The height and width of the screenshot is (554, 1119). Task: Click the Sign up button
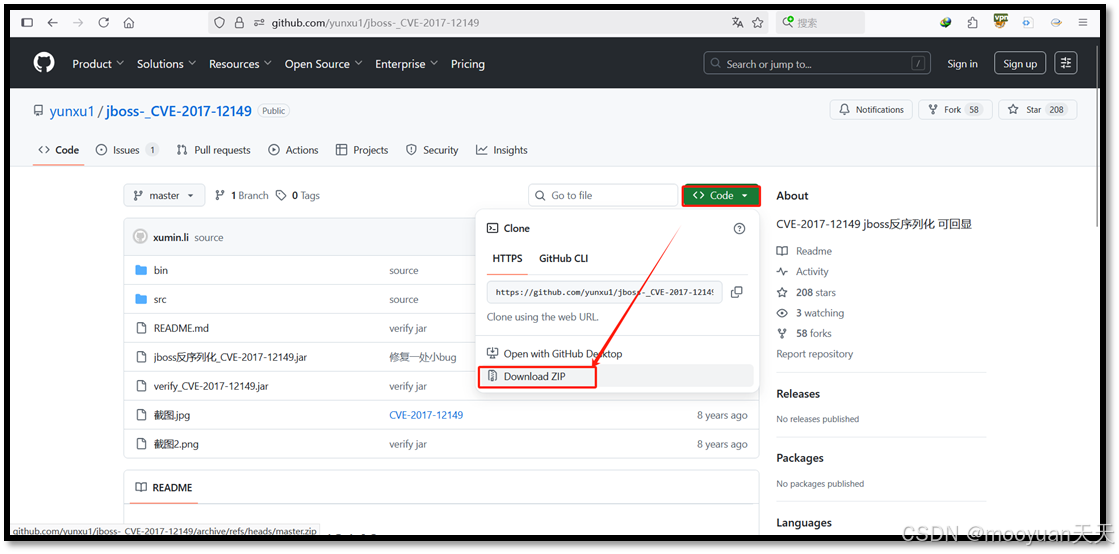tap(1020, 64)
